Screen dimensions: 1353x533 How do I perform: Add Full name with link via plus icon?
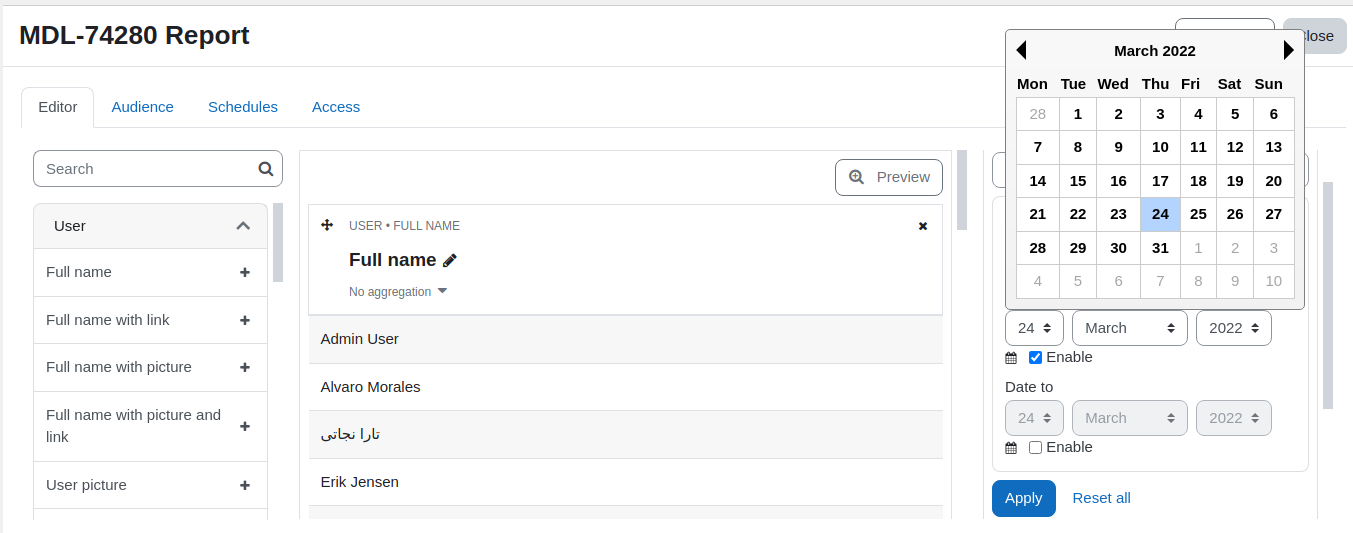tap(245, 320)
